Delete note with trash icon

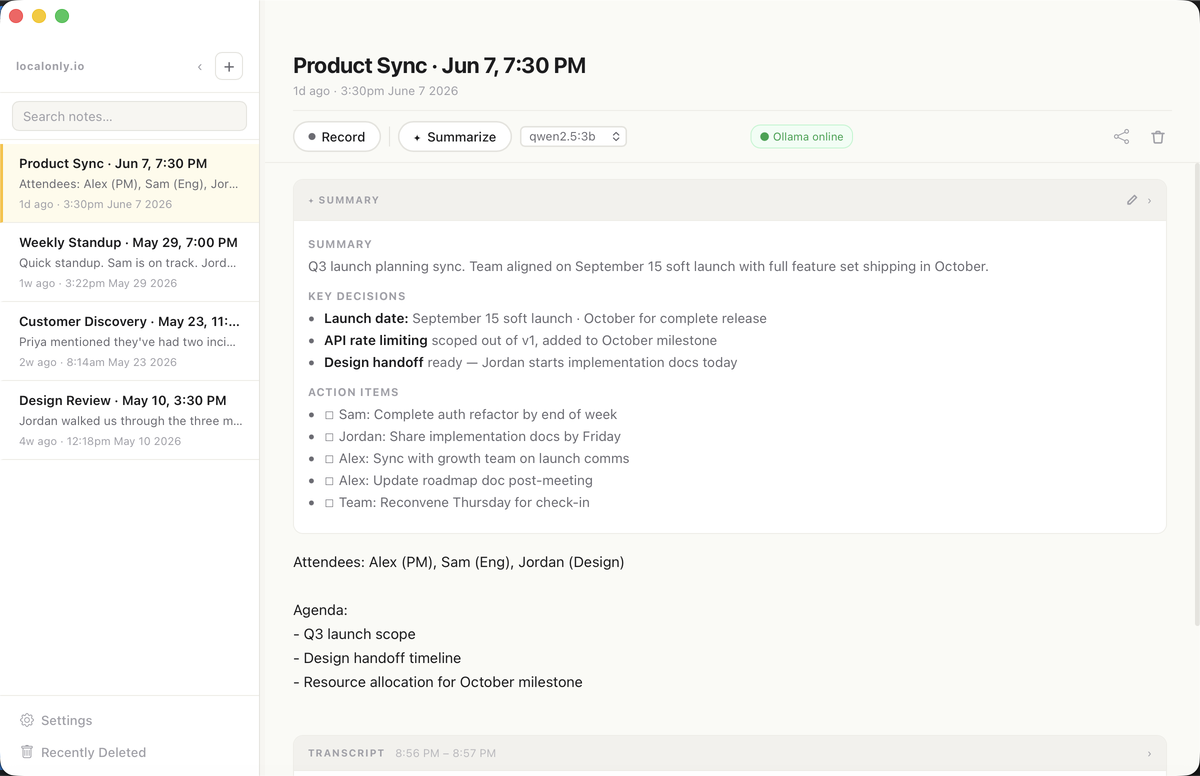coord(1158,137)
